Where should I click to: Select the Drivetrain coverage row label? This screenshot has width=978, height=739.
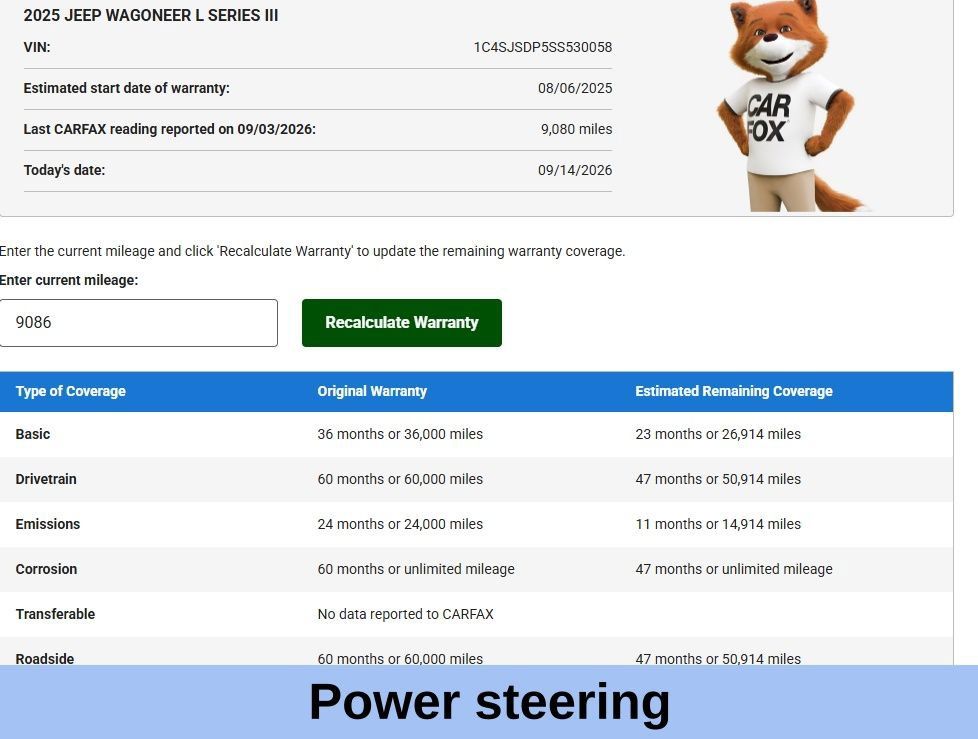[46, 479]
